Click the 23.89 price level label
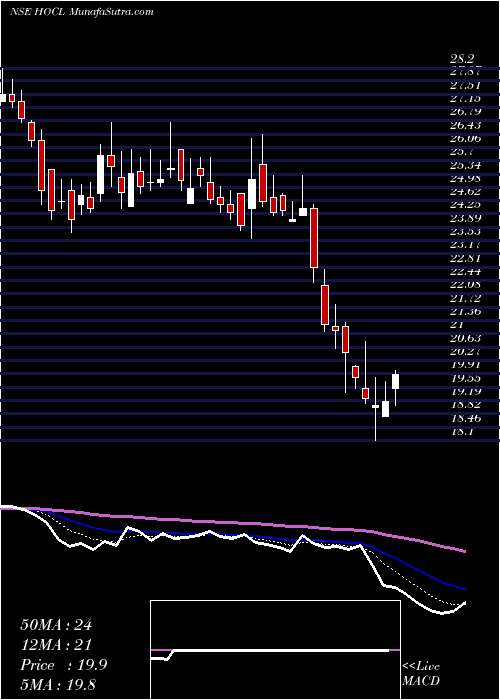Screen dimensions: 500x700 [465, 218]
